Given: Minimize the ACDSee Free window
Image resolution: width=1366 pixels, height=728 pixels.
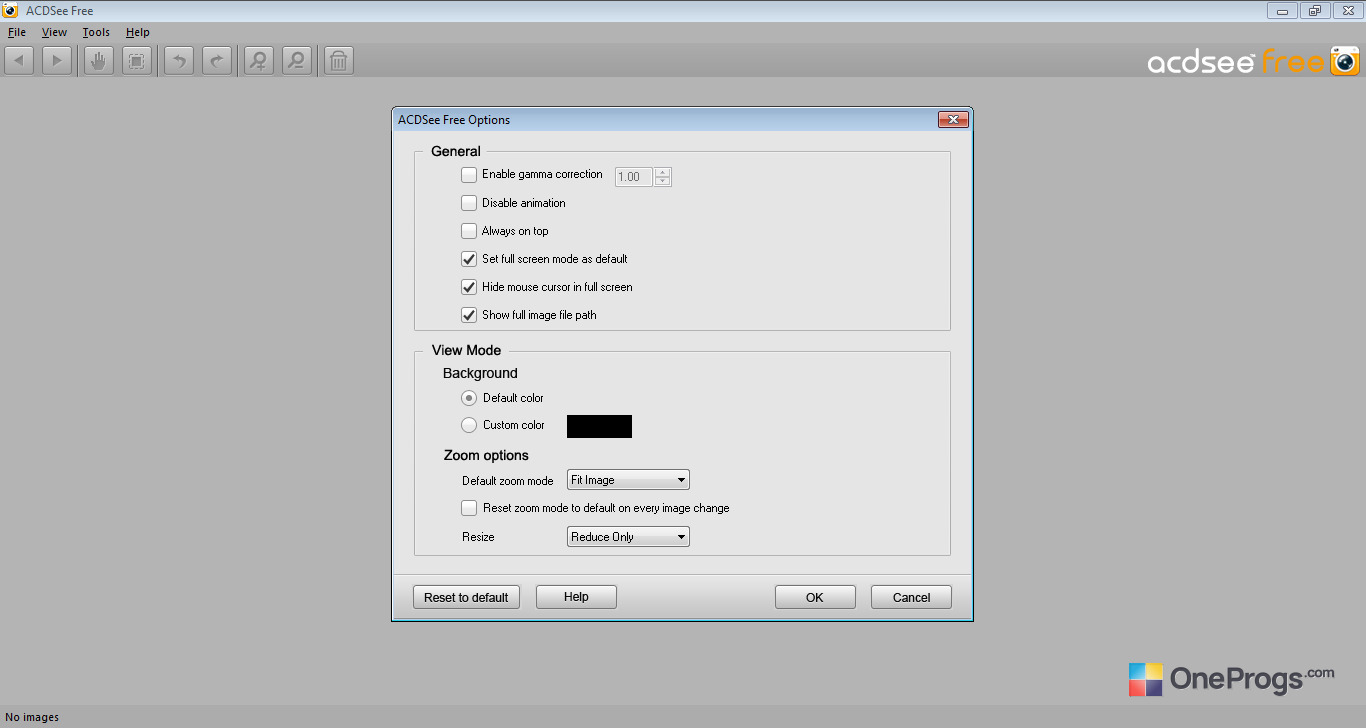Looking at the screenshot, I should 1282,11.
